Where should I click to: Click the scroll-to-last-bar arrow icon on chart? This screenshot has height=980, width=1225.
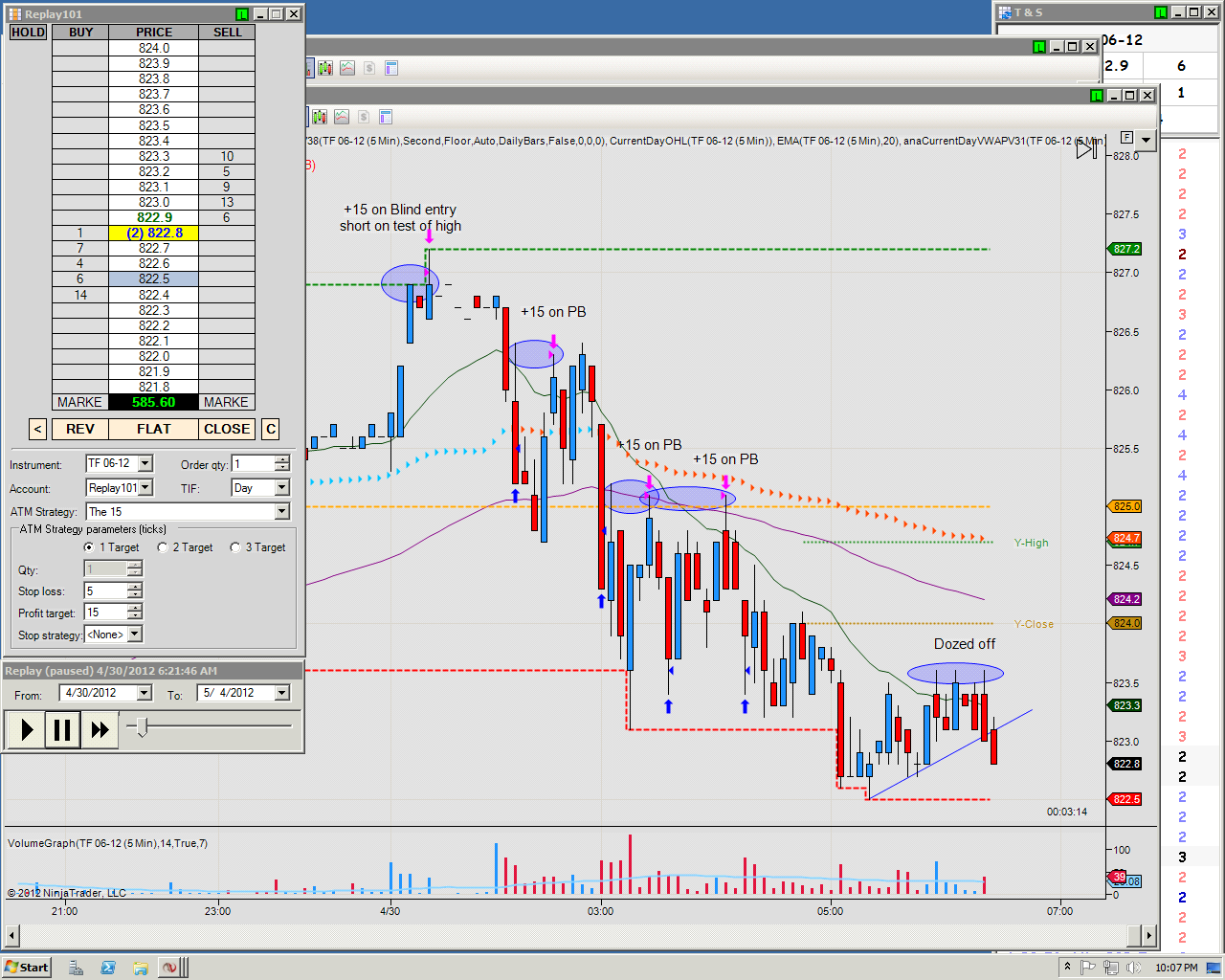[1085, 148]
